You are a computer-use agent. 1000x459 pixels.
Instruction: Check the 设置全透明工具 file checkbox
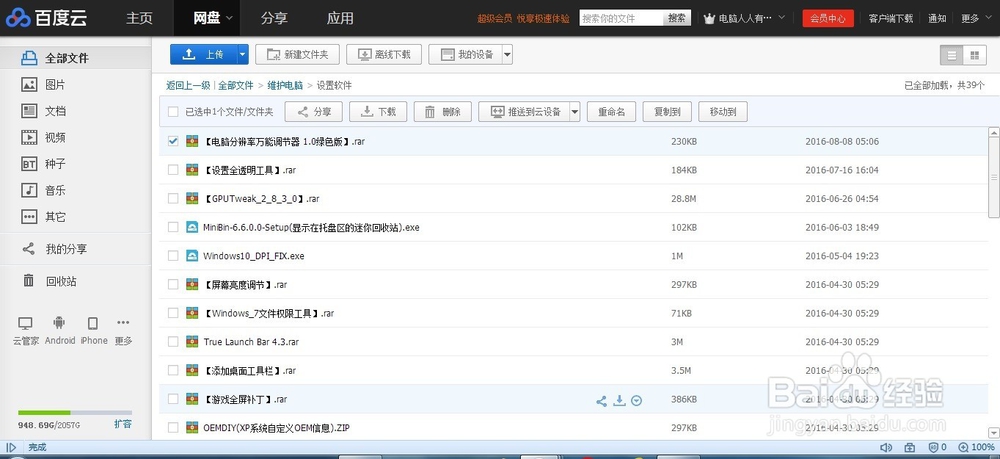173,170
